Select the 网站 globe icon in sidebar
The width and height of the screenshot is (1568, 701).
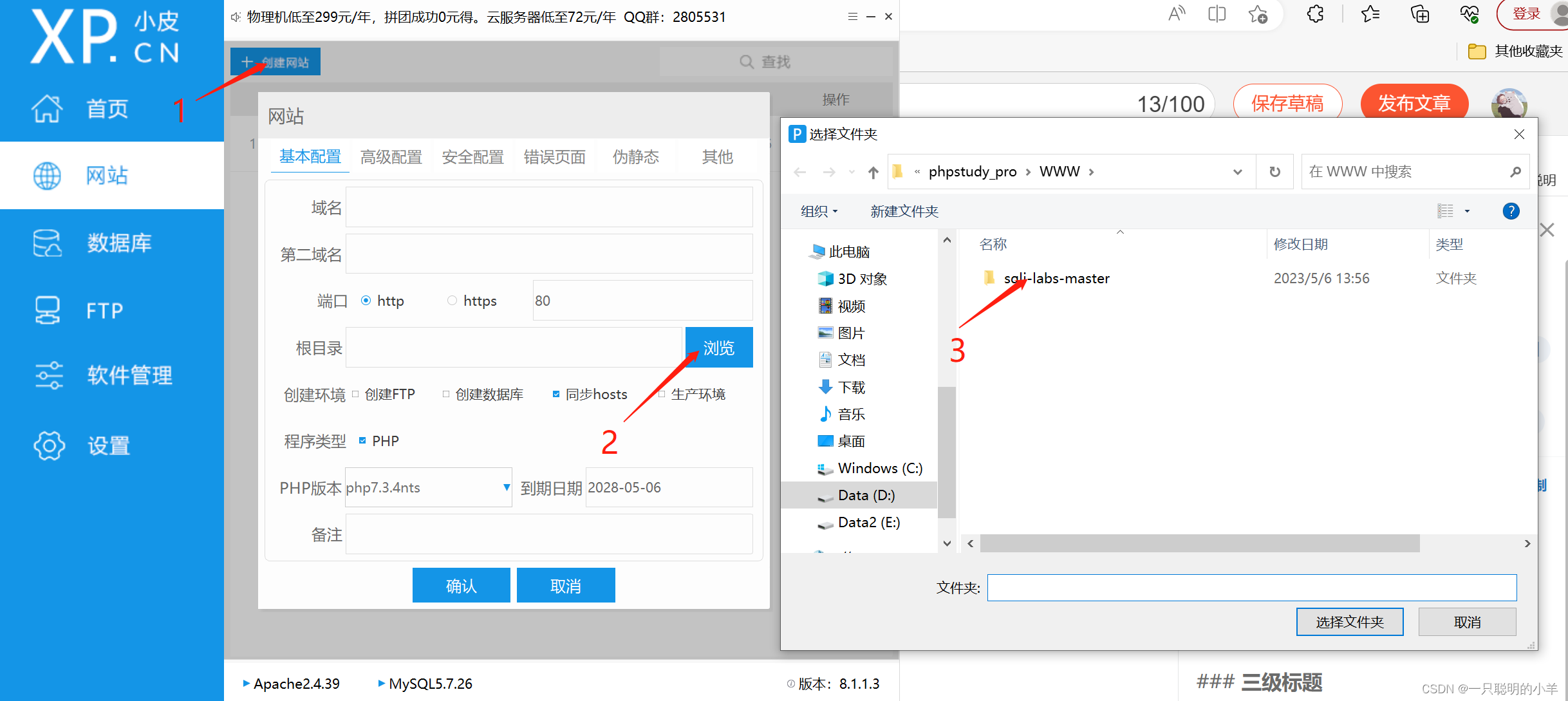coord(47,175)
